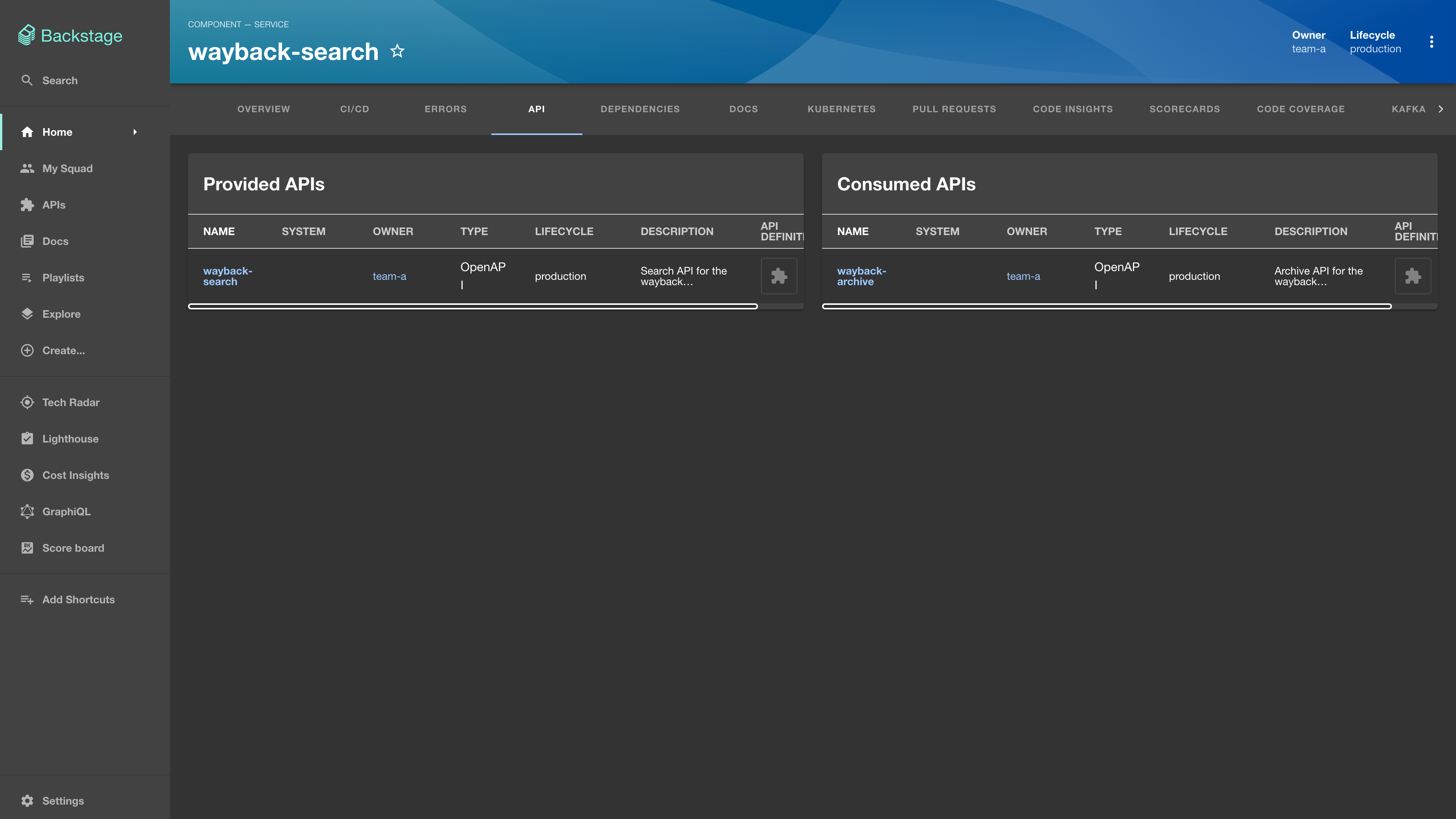Switch to the Dependencies tab
Image resolution: width=1456 pixels, height=819 pixels.
[640, 109]
